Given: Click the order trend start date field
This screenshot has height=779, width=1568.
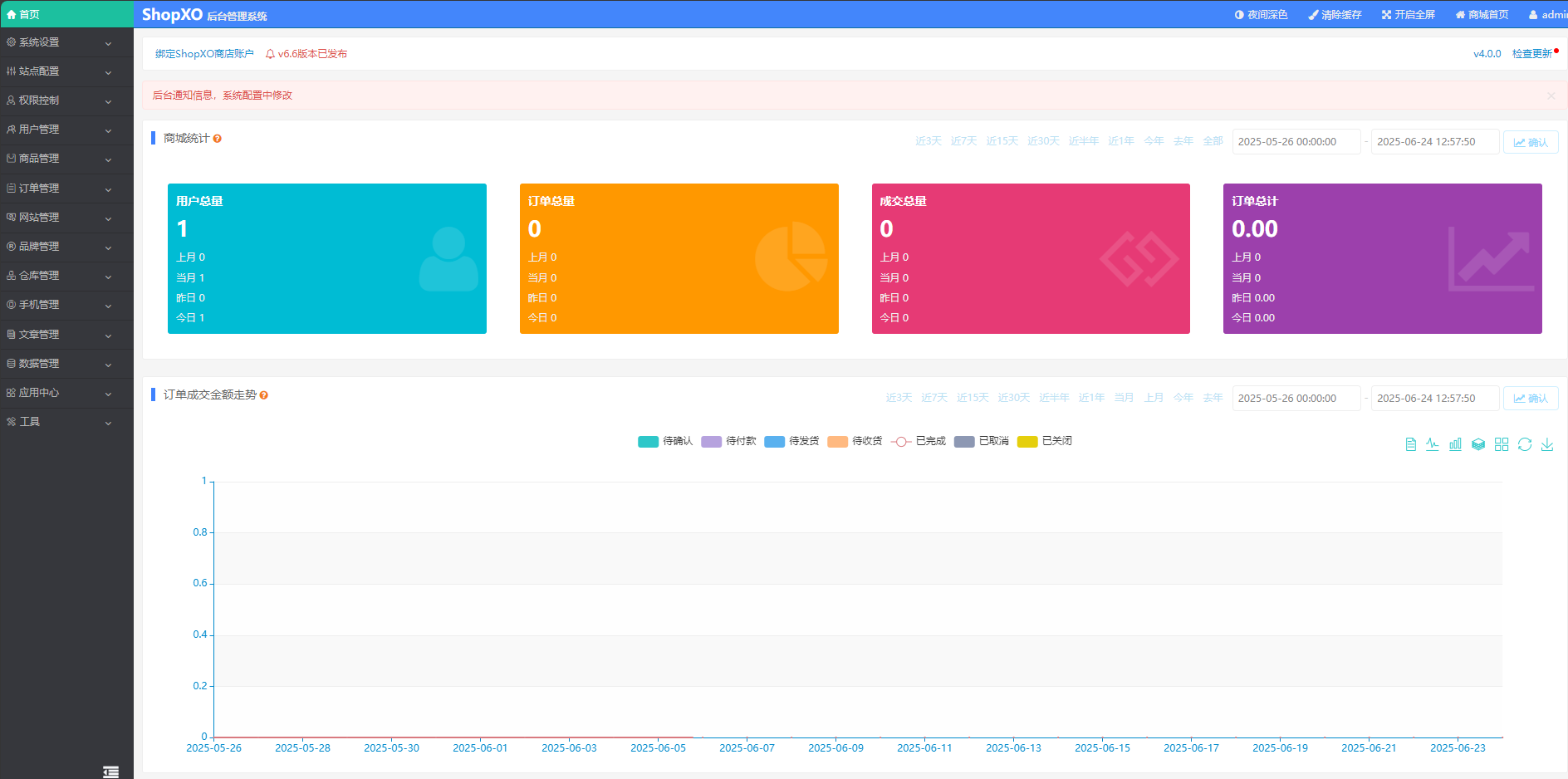Looking at the screenshot, I should pyautogui.click(x=1296, y=399).
